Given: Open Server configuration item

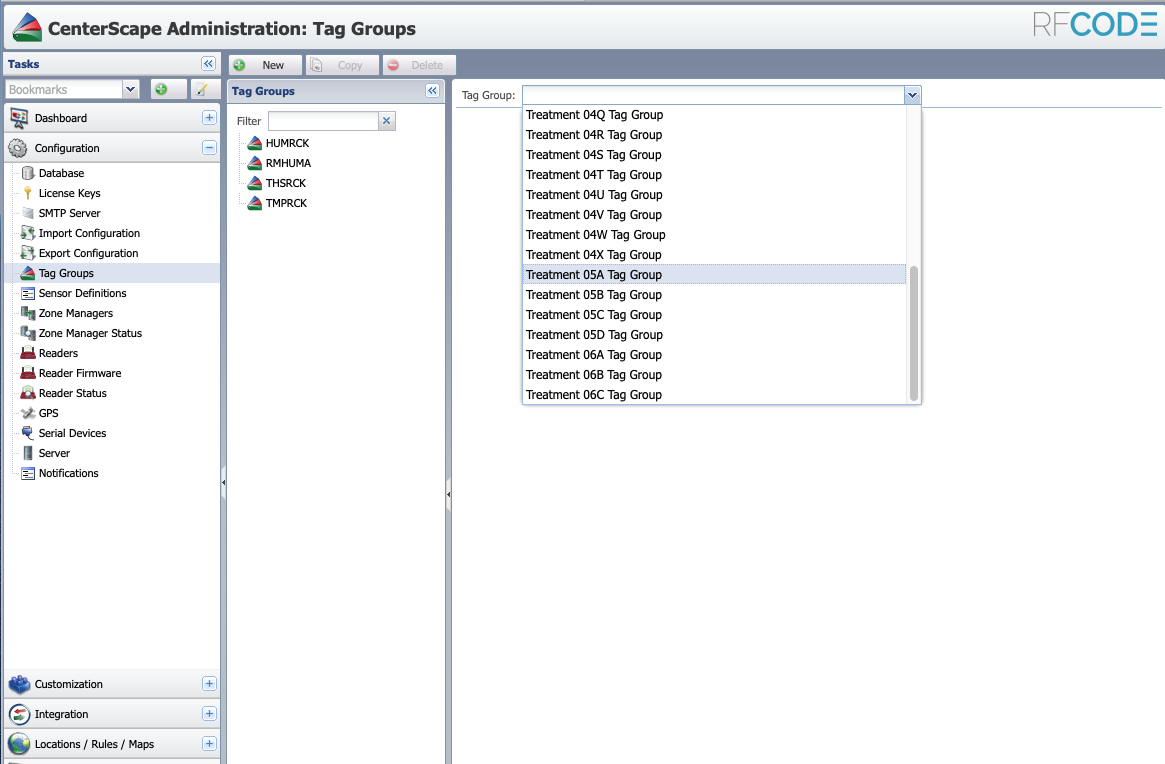Looking at the screenshot, I should point(54,453).
